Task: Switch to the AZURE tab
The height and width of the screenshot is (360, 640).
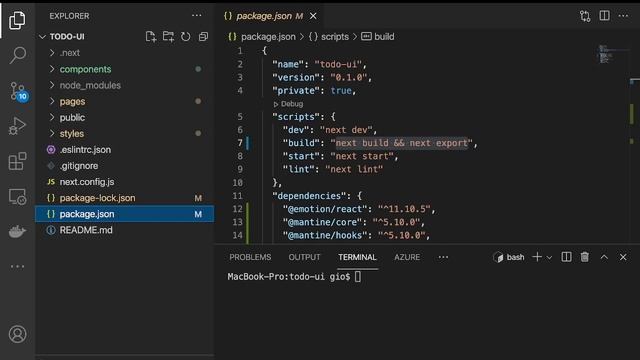Action: [x=407, y=257]
